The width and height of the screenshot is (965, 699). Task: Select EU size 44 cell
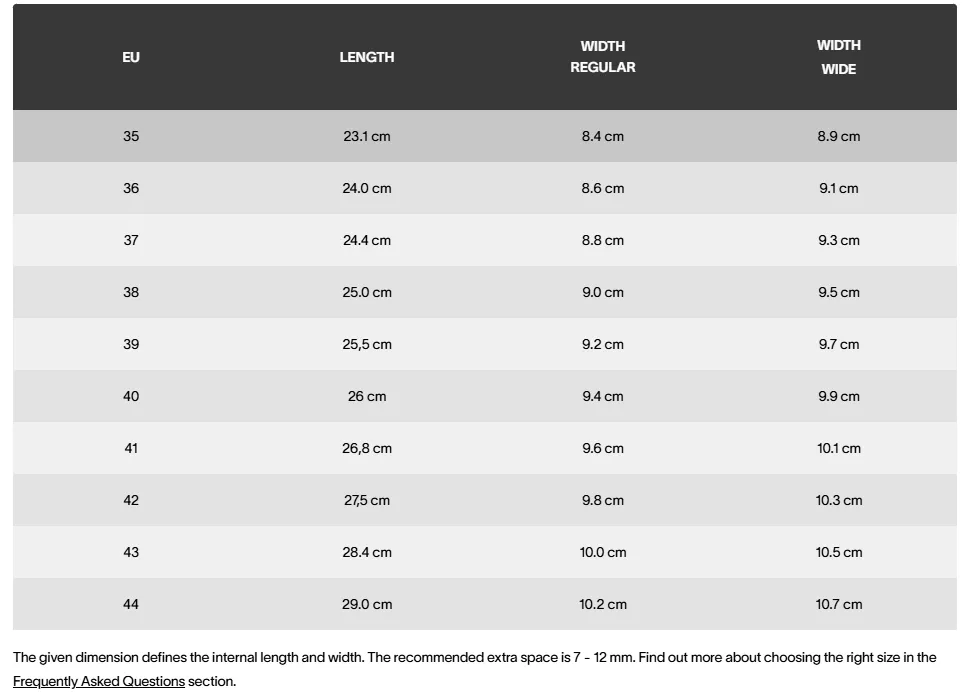pos(131,604)
